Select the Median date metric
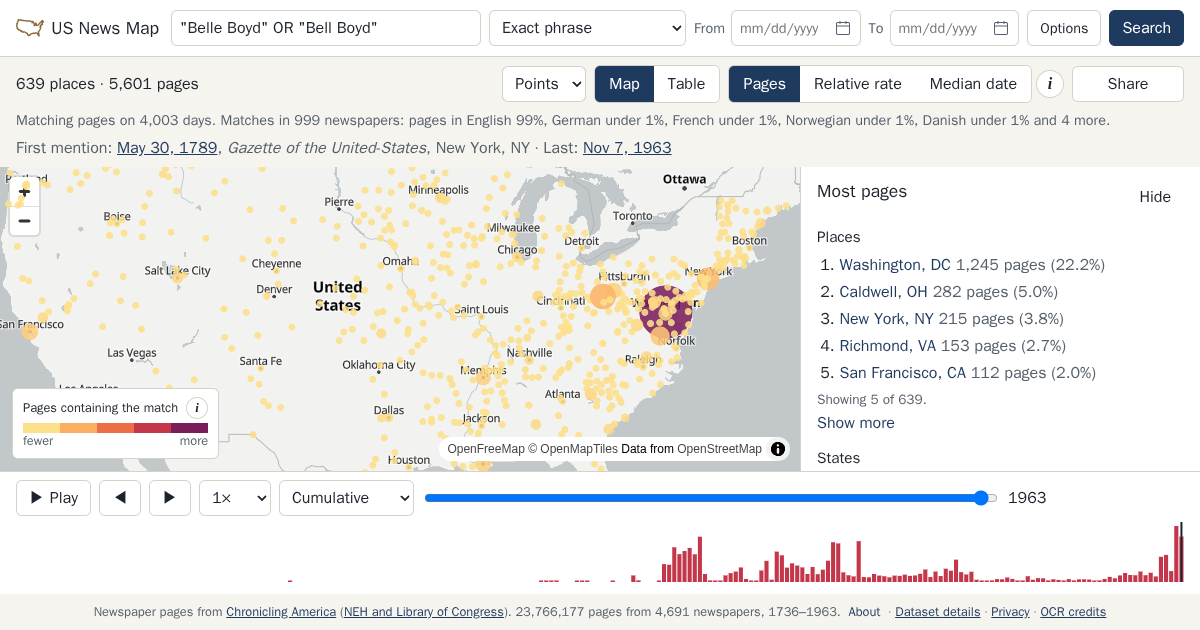 pyautogui.click(x=973, y=84)
